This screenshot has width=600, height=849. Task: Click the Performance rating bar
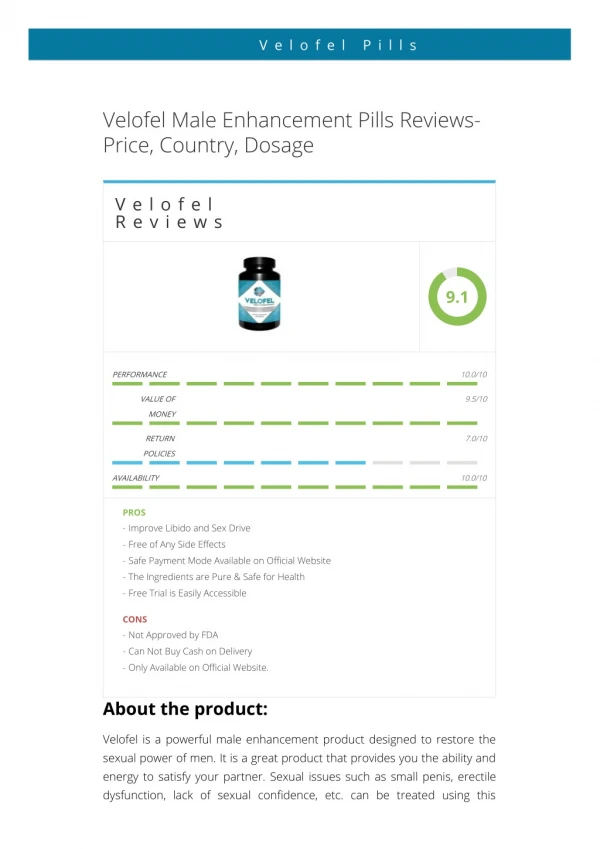(x=295, y=383)
